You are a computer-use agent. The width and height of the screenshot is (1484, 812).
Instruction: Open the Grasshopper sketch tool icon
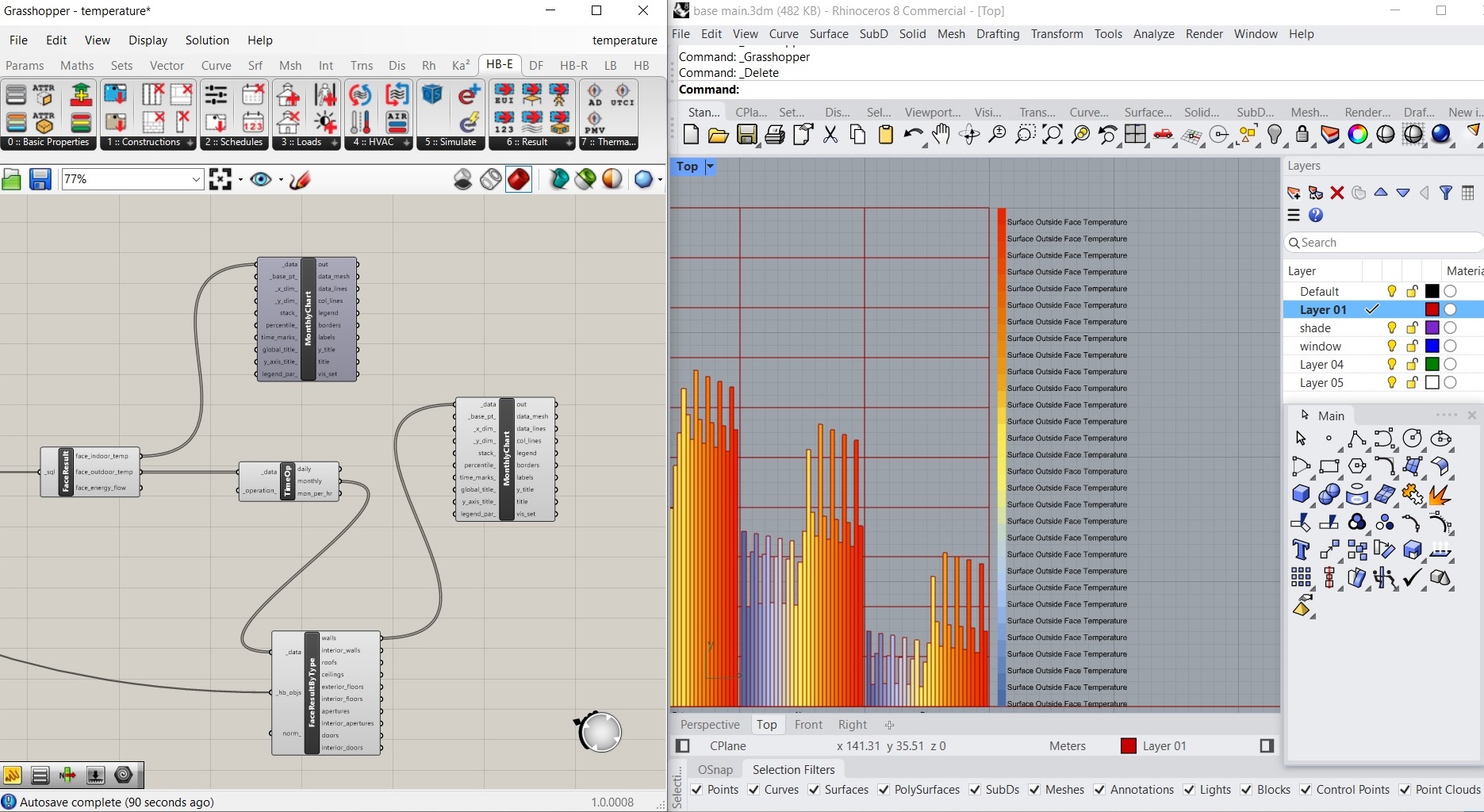click(x=300, y=180)
